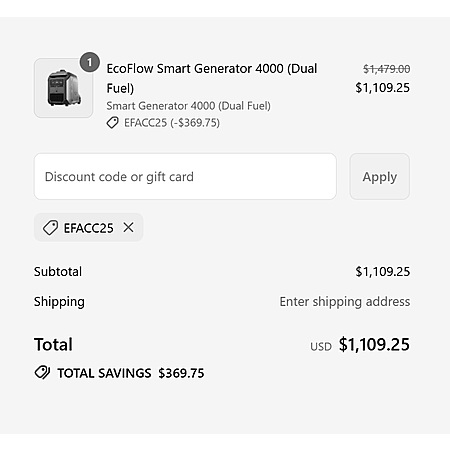The width and height of the screenshot is (450, 450).
Task: Click the tag icon in EFACC25 chip
Action: click(50, 228)
